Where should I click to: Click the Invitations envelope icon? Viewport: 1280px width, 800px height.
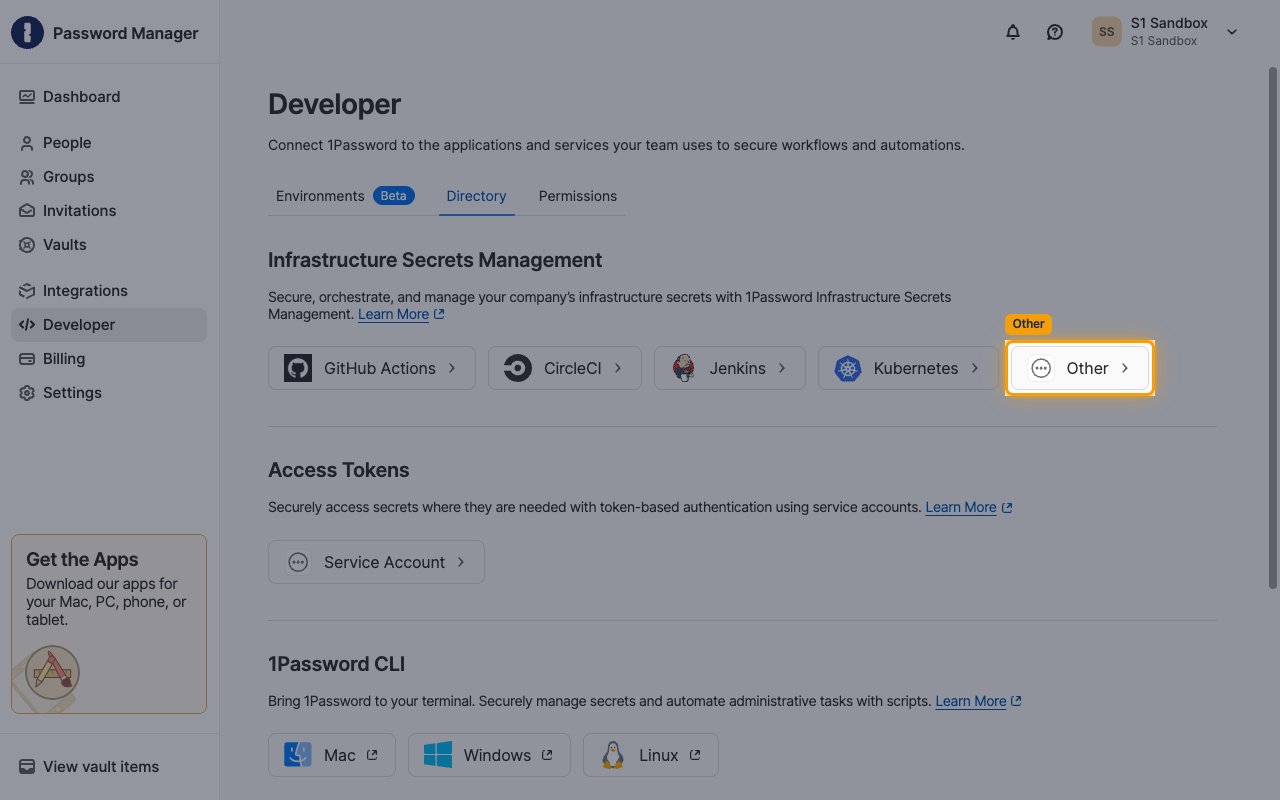pyautogui.click(x=27, y=211)
